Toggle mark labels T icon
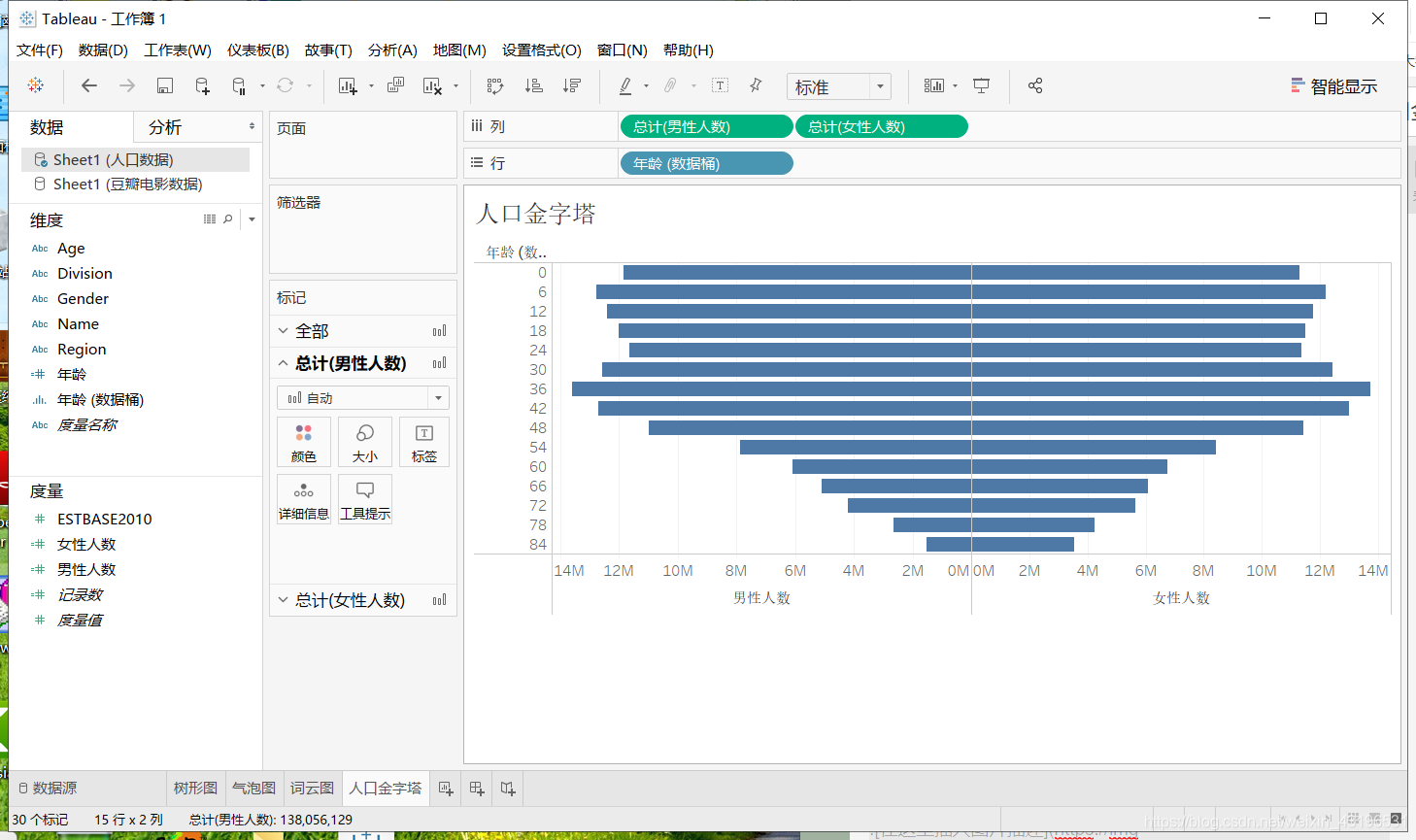 [x=720, y=85]
